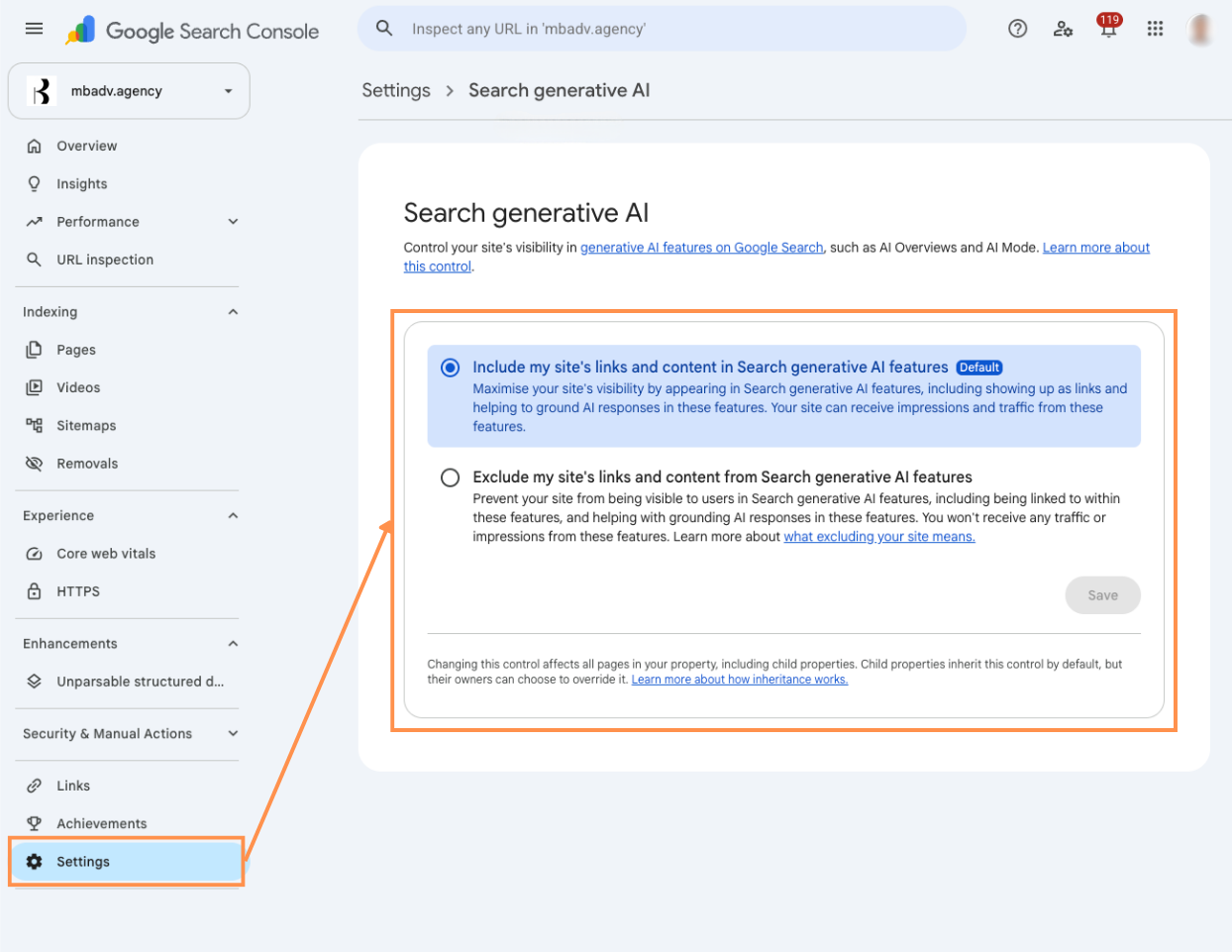The height and width of the screenshot is (952, 1232).
Task: Open the Pages report
Action: tap(76, 350)
